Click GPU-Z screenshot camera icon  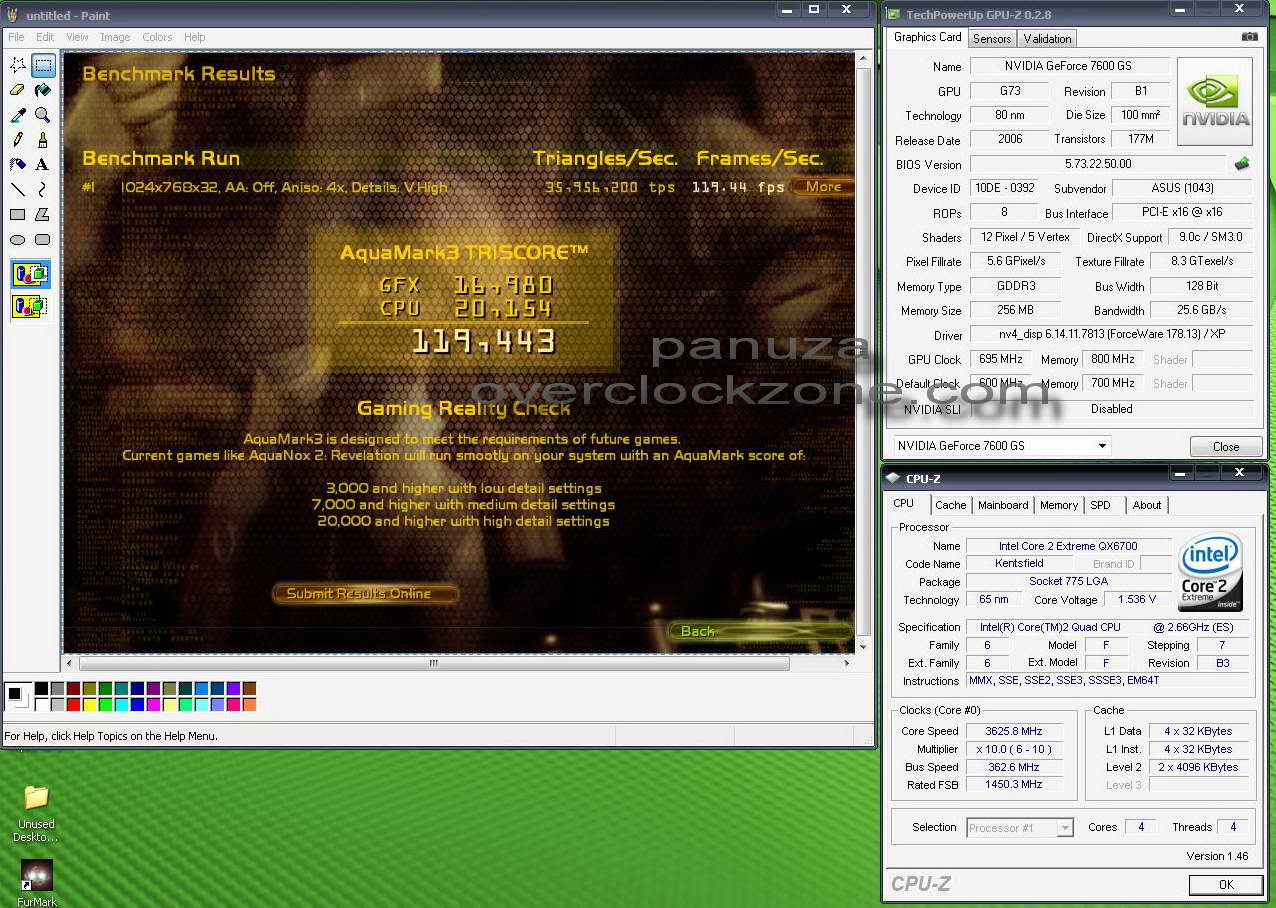pyautogui.click(x=1250, y=37)
